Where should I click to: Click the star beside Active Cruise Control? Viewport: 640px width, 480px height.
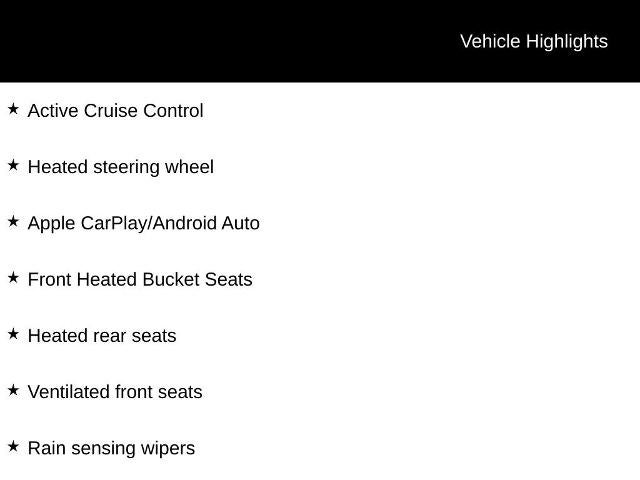(x=13, y=109)
